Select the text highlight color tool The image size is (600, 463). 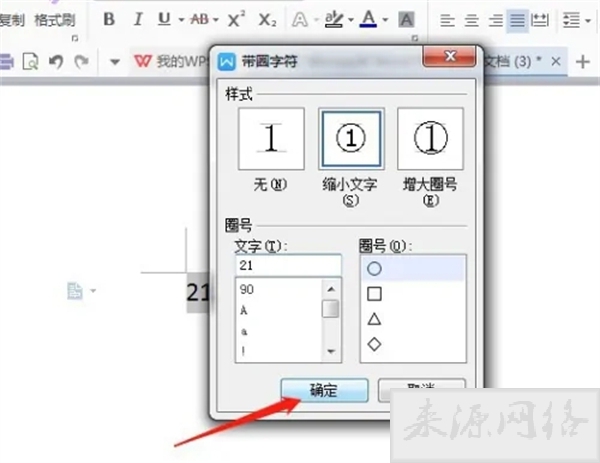[x=334, y=19]
